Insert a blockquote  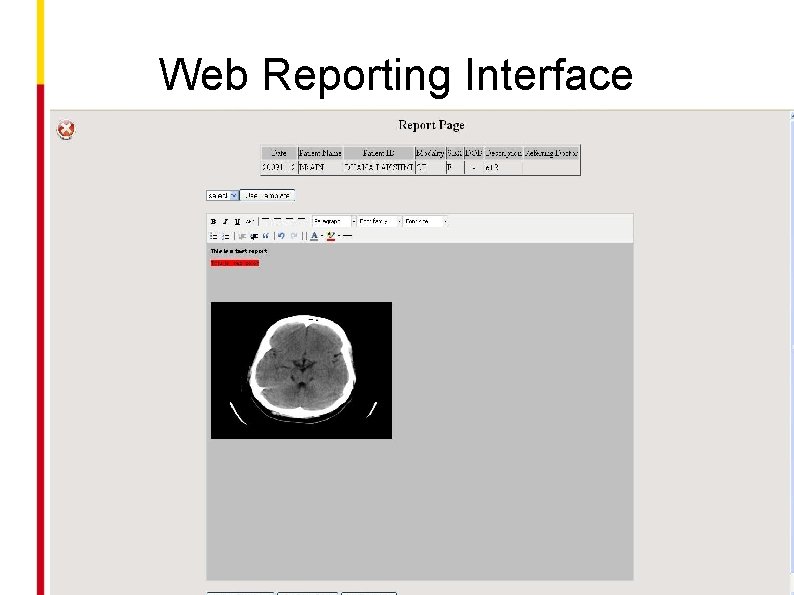pyautogui.click(x=266, y=235)
